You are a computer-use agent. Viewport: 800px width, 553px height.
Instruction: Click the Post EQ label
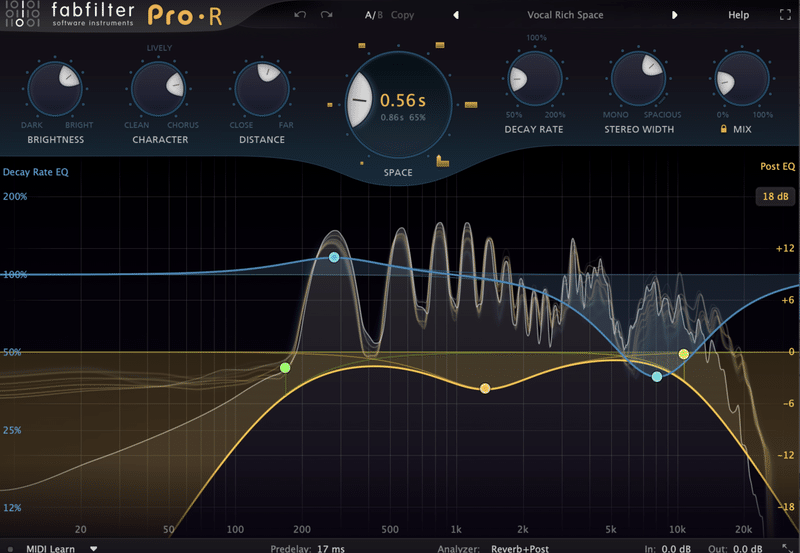[778, 166]
